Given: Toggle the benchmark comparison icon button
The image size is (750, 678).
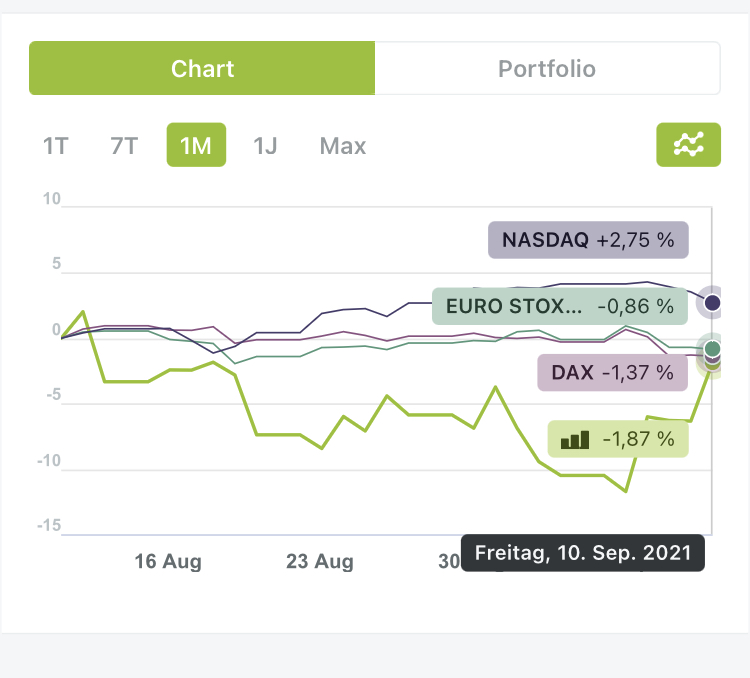Looking at the screenshot, I should tap(689, 145).
